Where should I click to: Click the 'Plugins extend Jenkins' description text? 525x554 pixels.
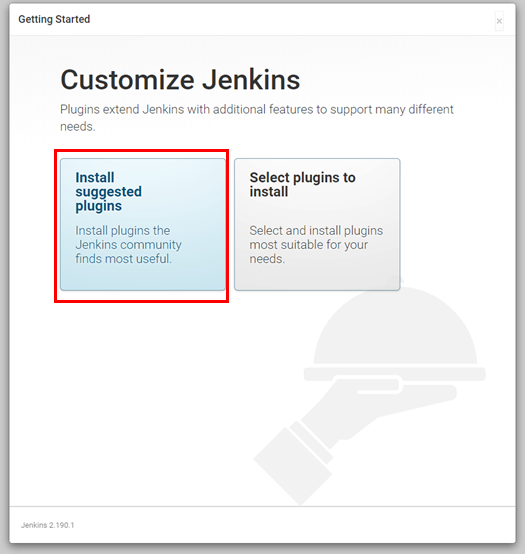tap(256, 118)
